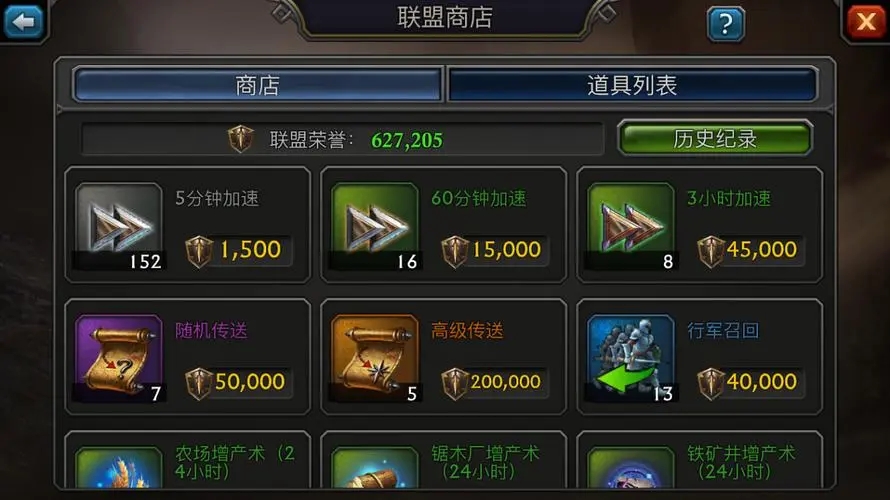Click the 40,000 price of 行军召回
The image size is (890, 500).
pos(762,381)
